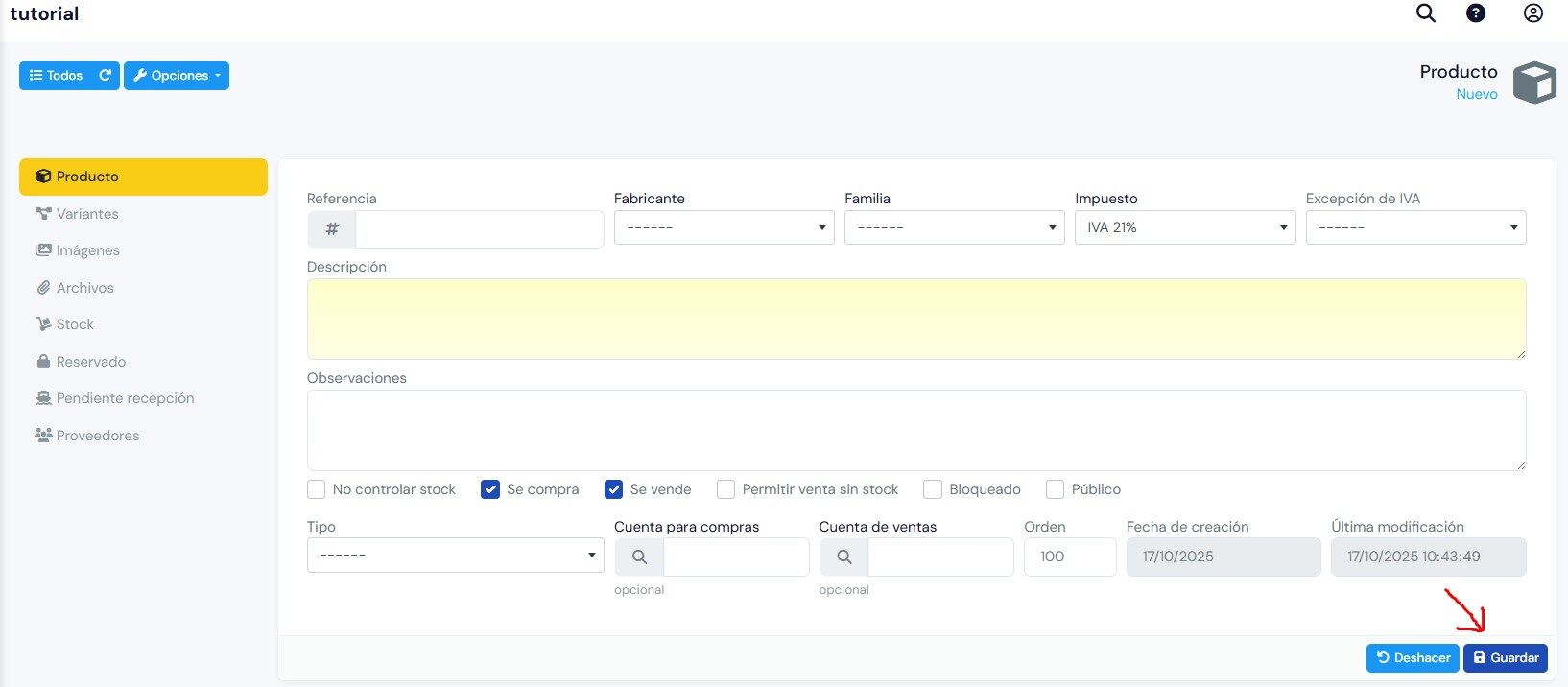Click into the Descripción text area
1568x687 pixels.
(x=916, y=320)
